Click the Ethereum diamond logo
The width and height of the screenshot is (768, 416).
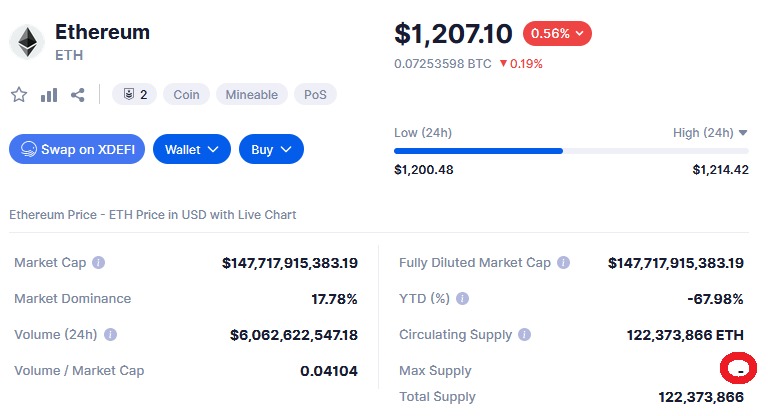(27, 42)
